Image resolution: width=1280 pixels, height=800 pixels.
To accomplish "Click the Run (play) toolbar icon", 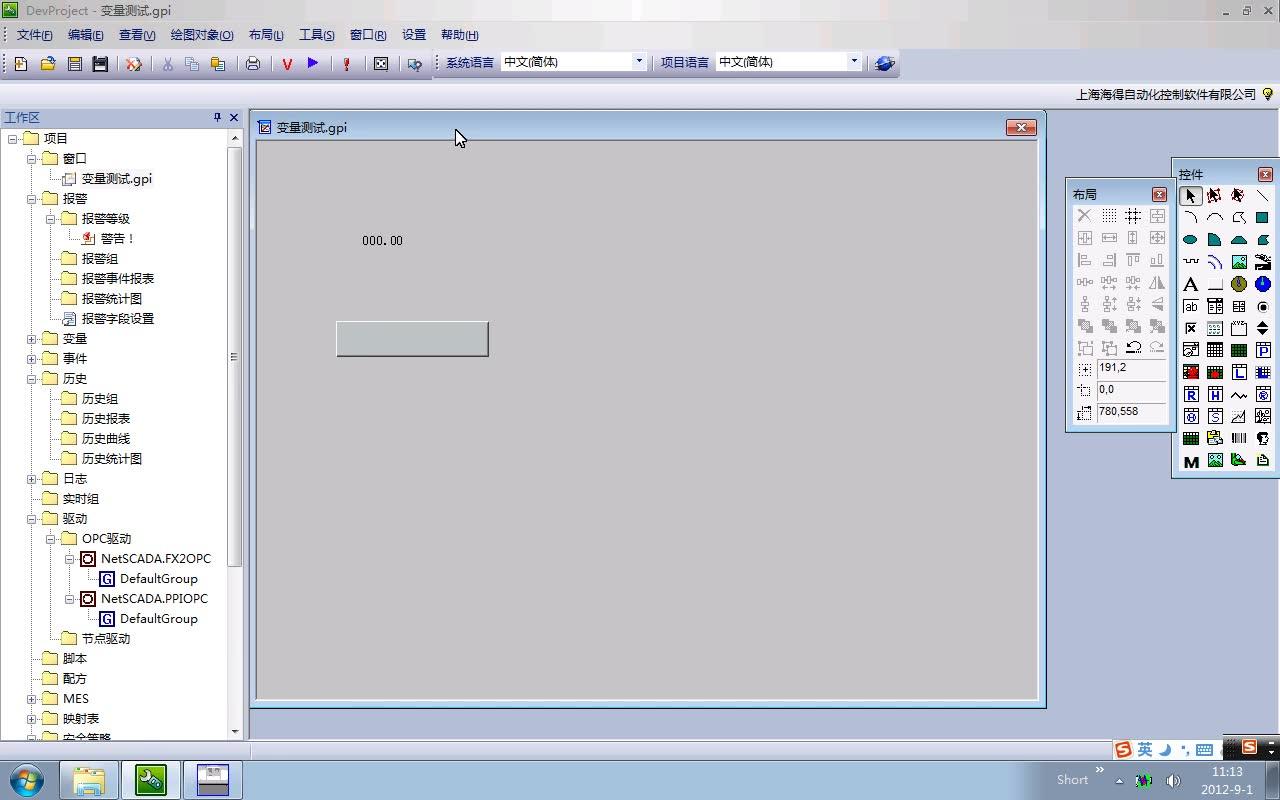I will pos(312,62).
